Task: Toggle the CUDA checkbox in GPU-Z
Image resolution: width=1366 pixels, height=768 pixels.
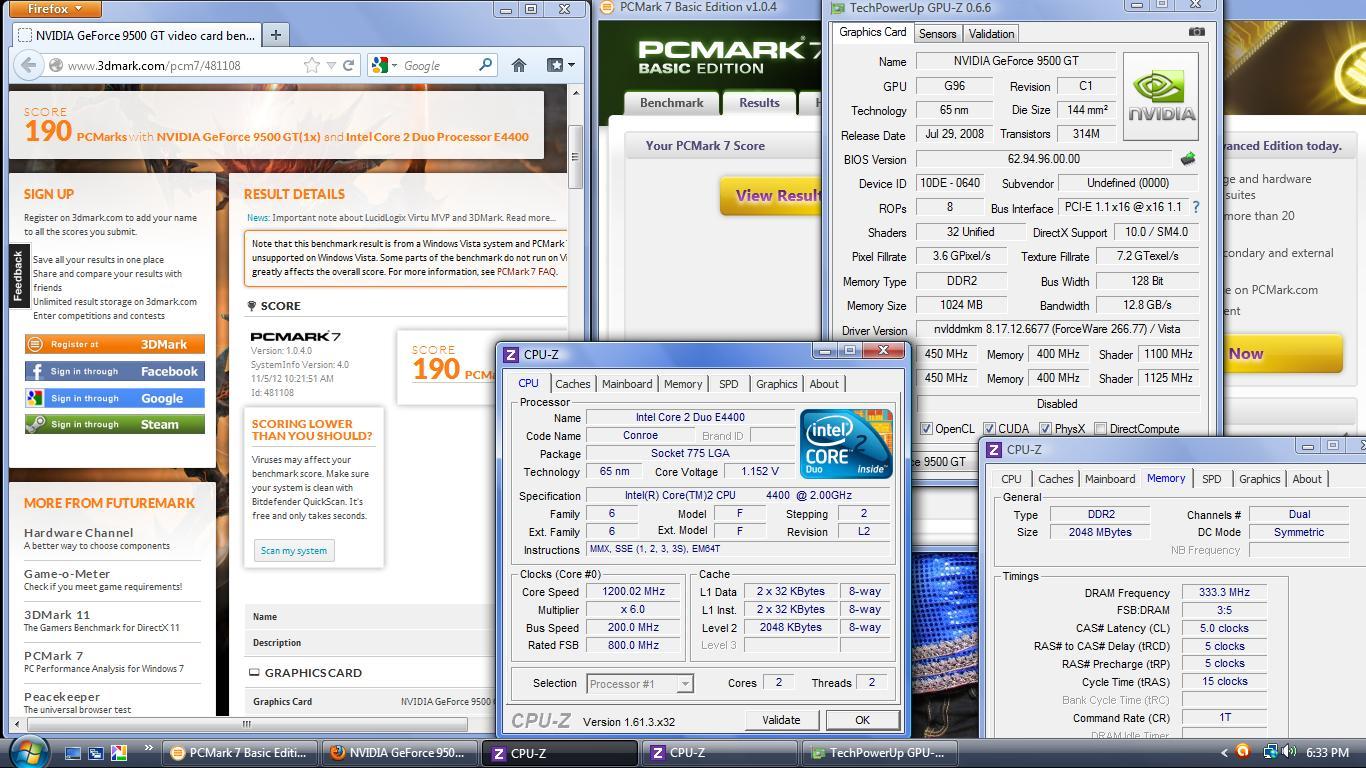Action: click(989, 429)
